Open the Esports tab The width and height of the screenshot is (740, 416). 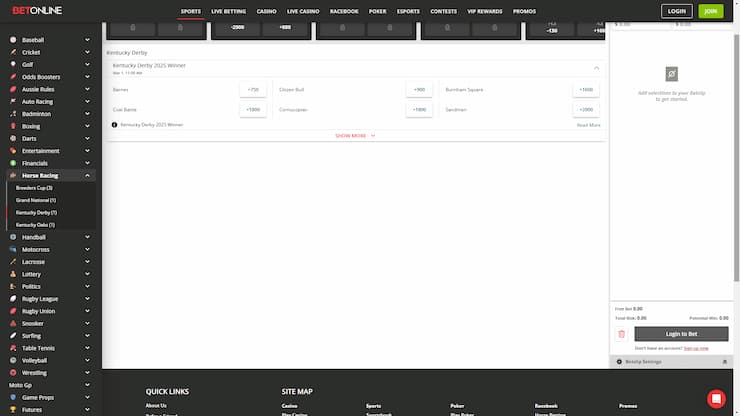click(x=408, y=11)
